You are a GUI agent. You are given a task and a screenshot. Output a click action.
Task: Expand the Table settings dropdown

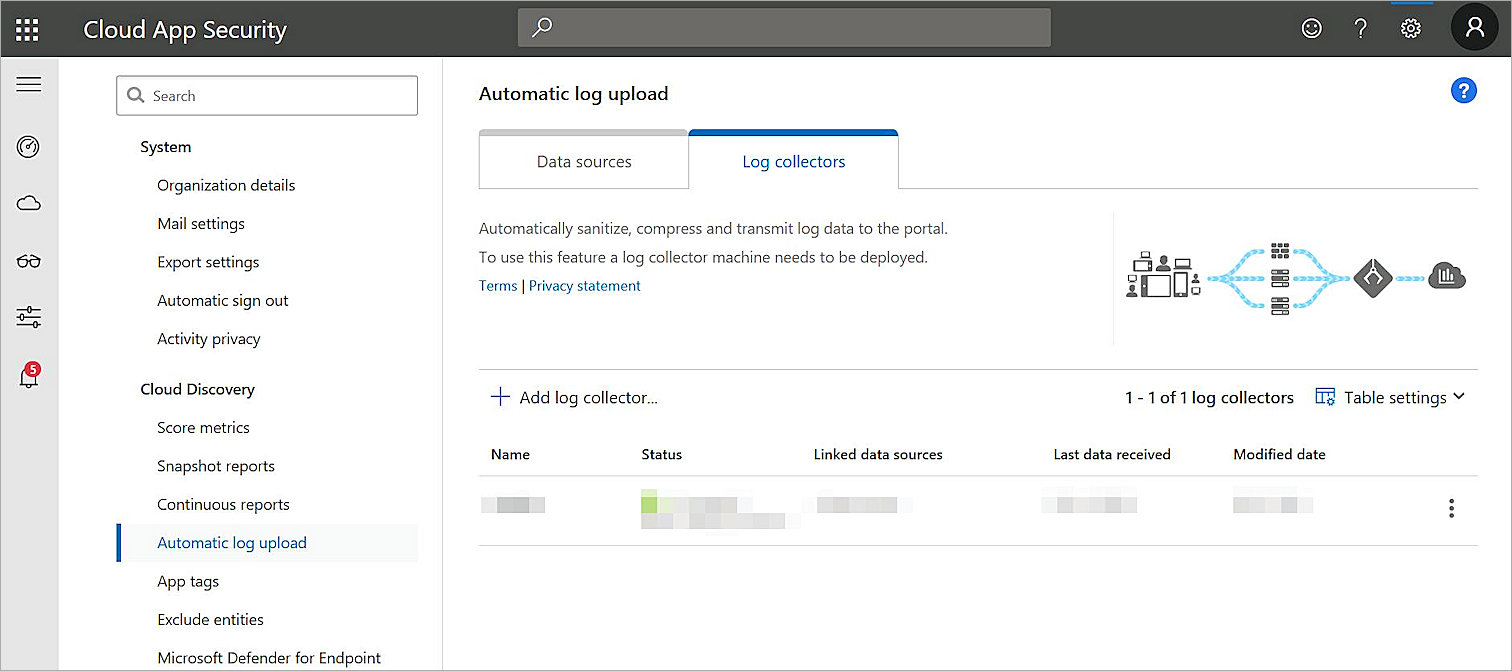(1391, 397)
